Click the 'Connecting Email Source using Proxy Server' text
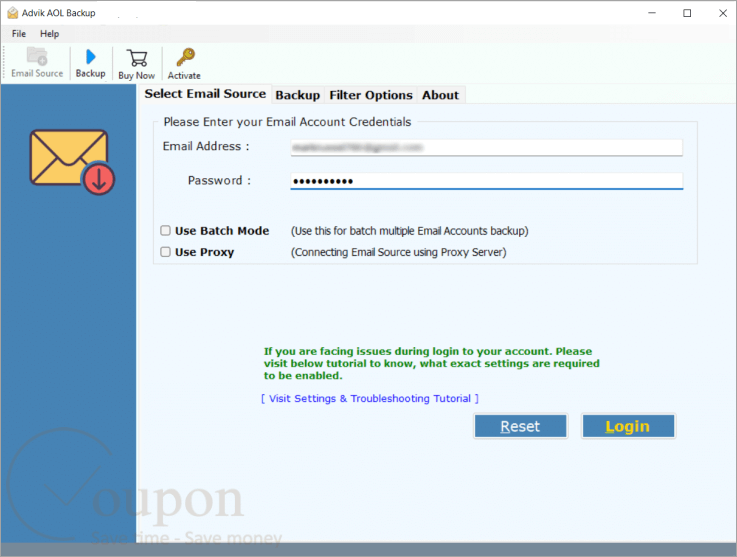This screenshot has height=557, width=737. (399, 252)
